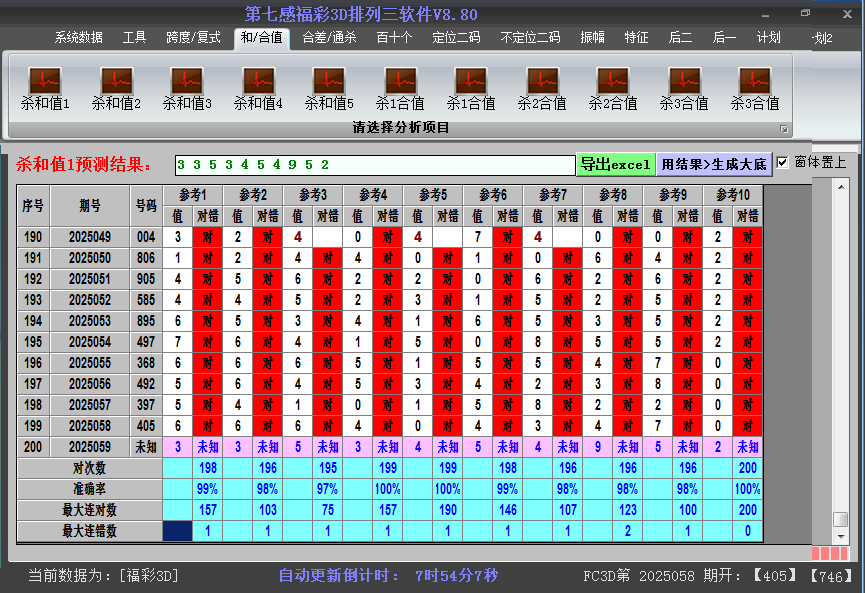Click the second of two 杀2合值 icons
The image size is (865, 593).
(x=613, y=88)
